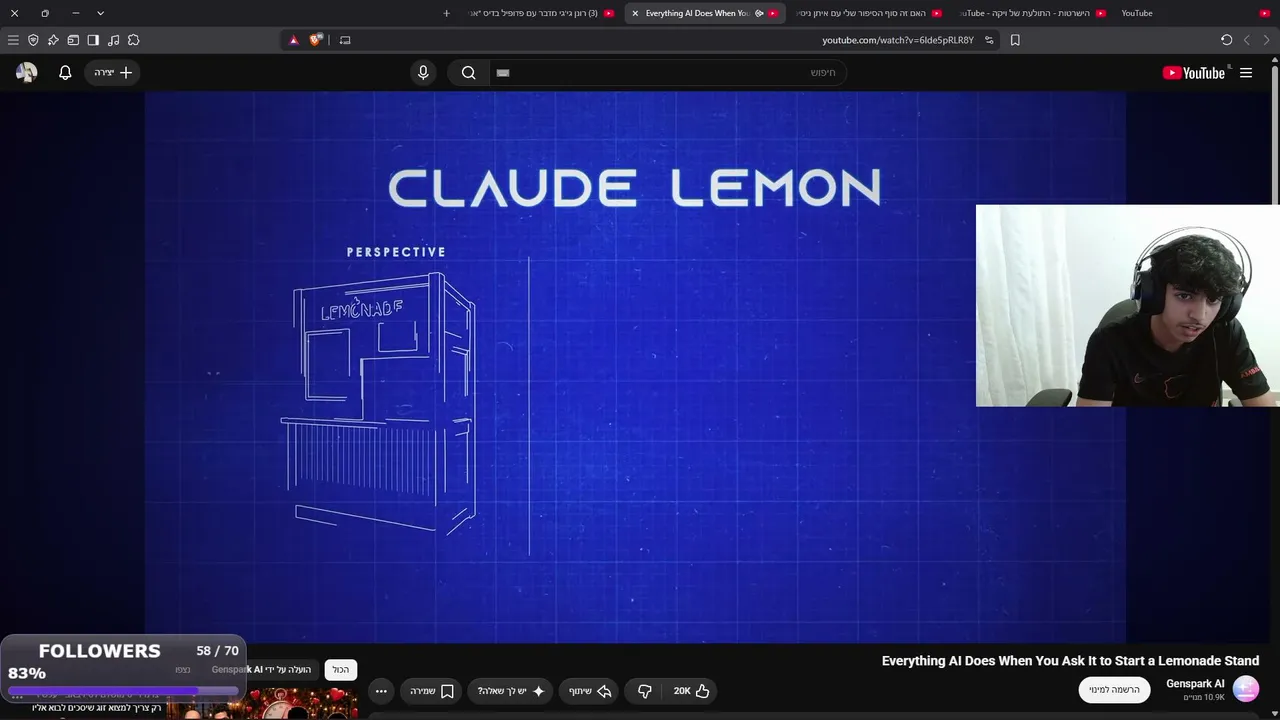Subscribe with the 'הרשמה למינוי' button
The image size is (1280, 720).
click(1114, 690)
